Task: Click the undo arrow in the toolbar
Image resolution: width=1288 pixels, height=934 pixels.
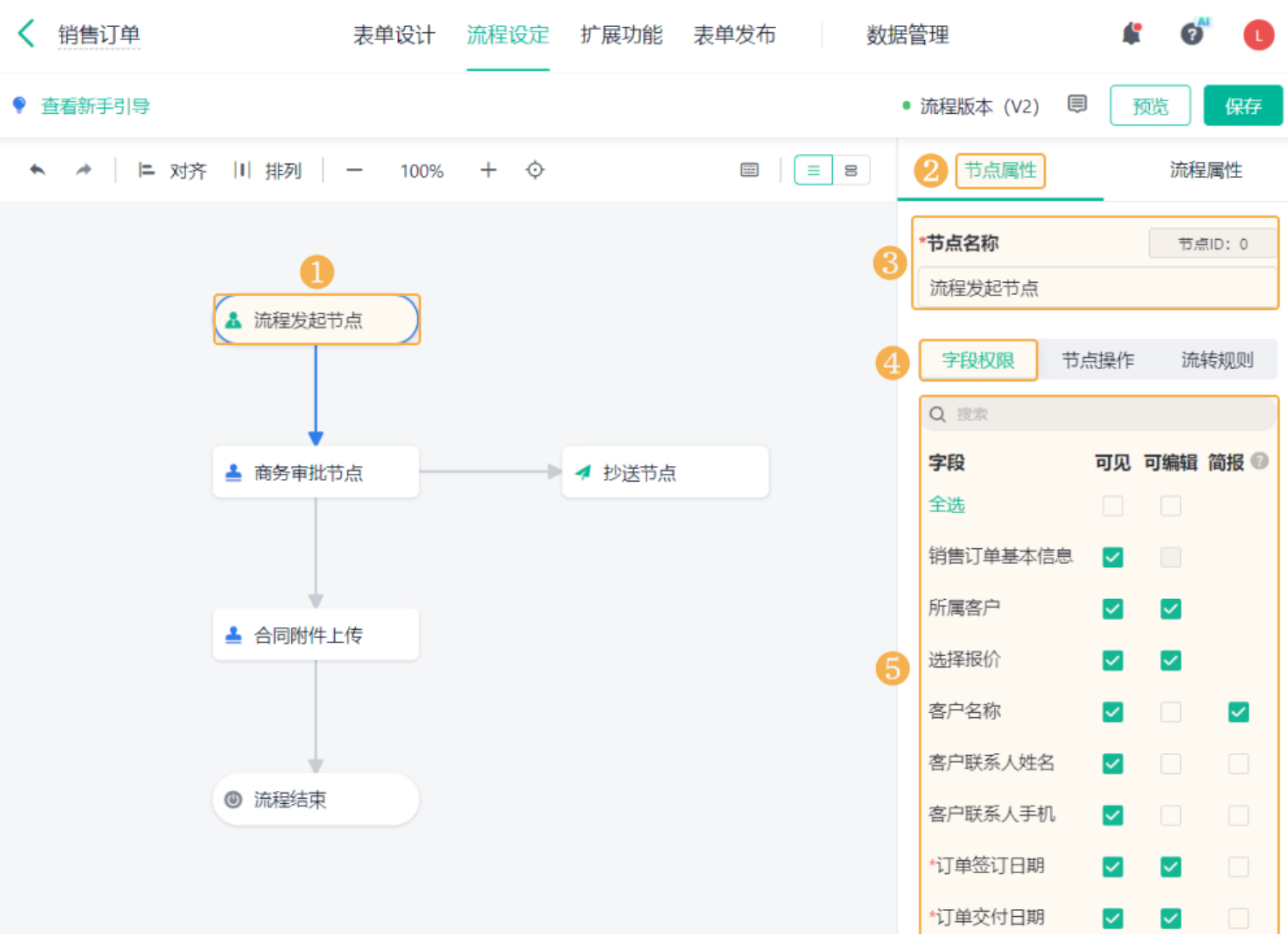Action: (x=38, y=170)
